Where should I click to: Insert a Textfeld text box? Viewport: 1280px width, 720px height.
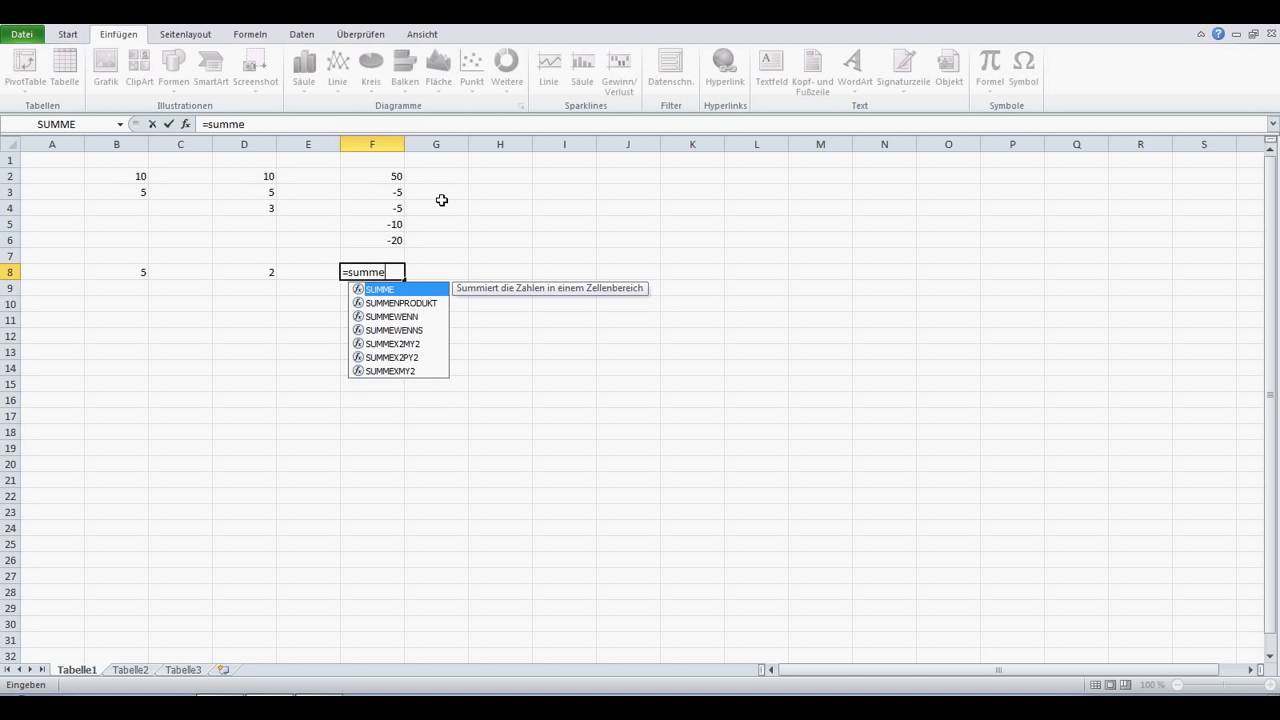pos(771,69)
